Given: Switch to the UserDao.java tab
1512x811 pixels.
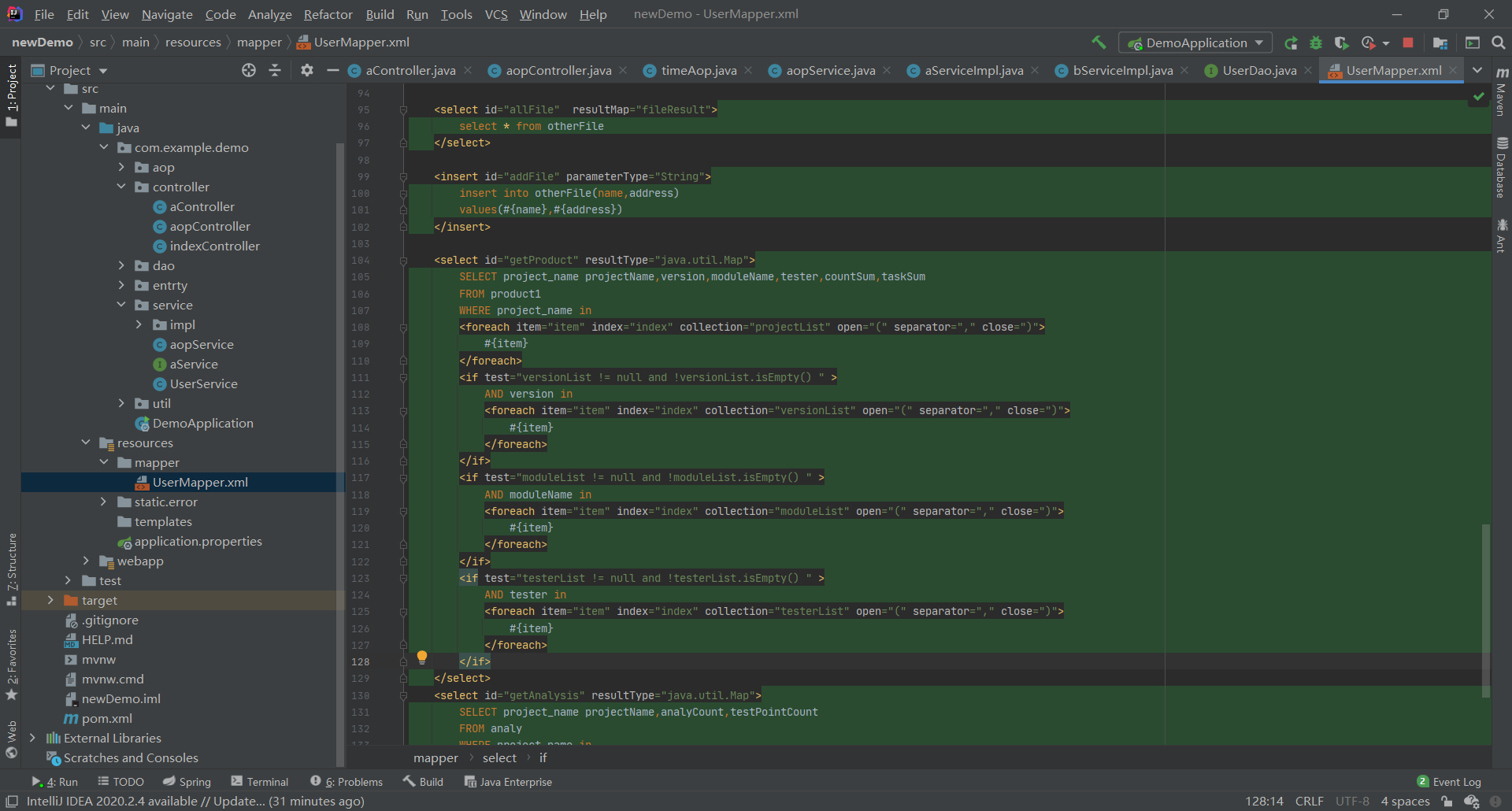Looking at the screenshot, I should pos(1258,70).
